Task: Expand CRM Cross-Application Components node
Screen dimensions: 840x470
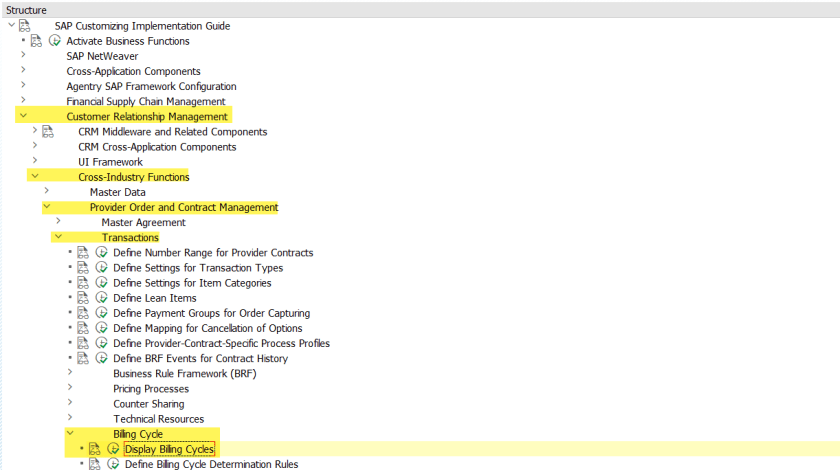Action: tap(35, 145)
